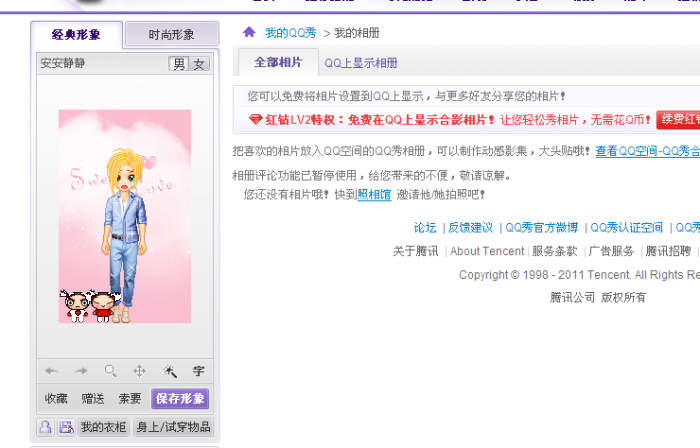Click the purple home icon in breadcrumb
Image resolution: width=700 pixels, height=448 pixels.
[x=249, y=32]
